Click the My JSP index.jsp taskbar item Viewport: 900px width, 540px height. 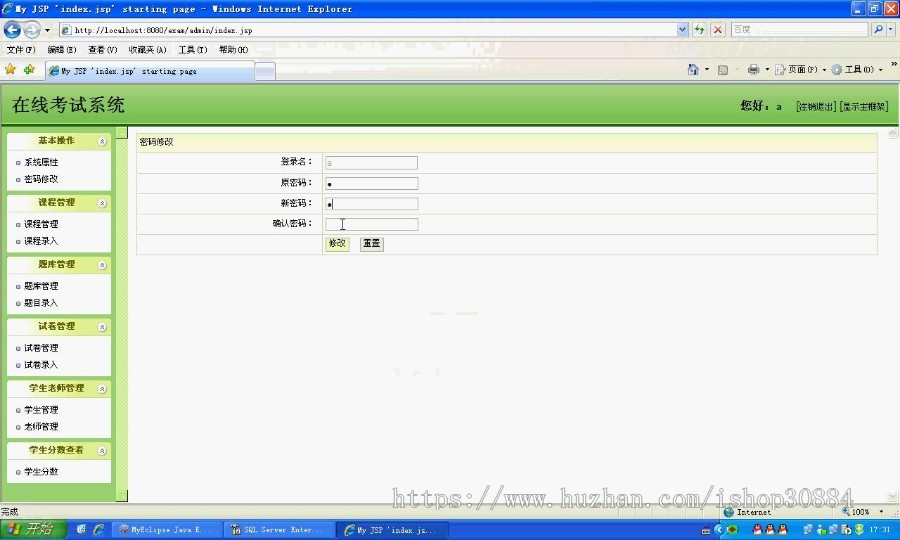coord(393,530)
